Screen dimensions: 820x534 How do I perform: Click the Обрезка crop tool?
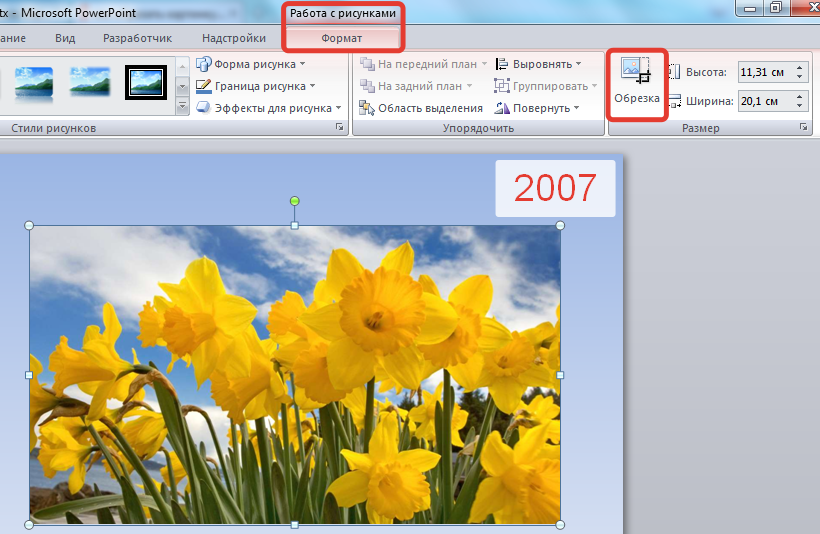click(636, 82)
